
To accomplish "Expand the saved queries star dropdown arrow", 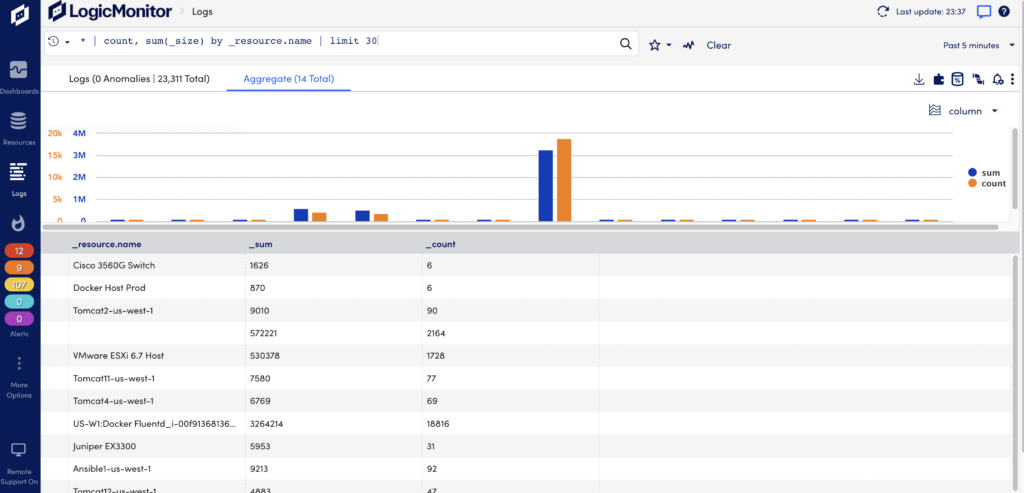I will click(669, 46).
